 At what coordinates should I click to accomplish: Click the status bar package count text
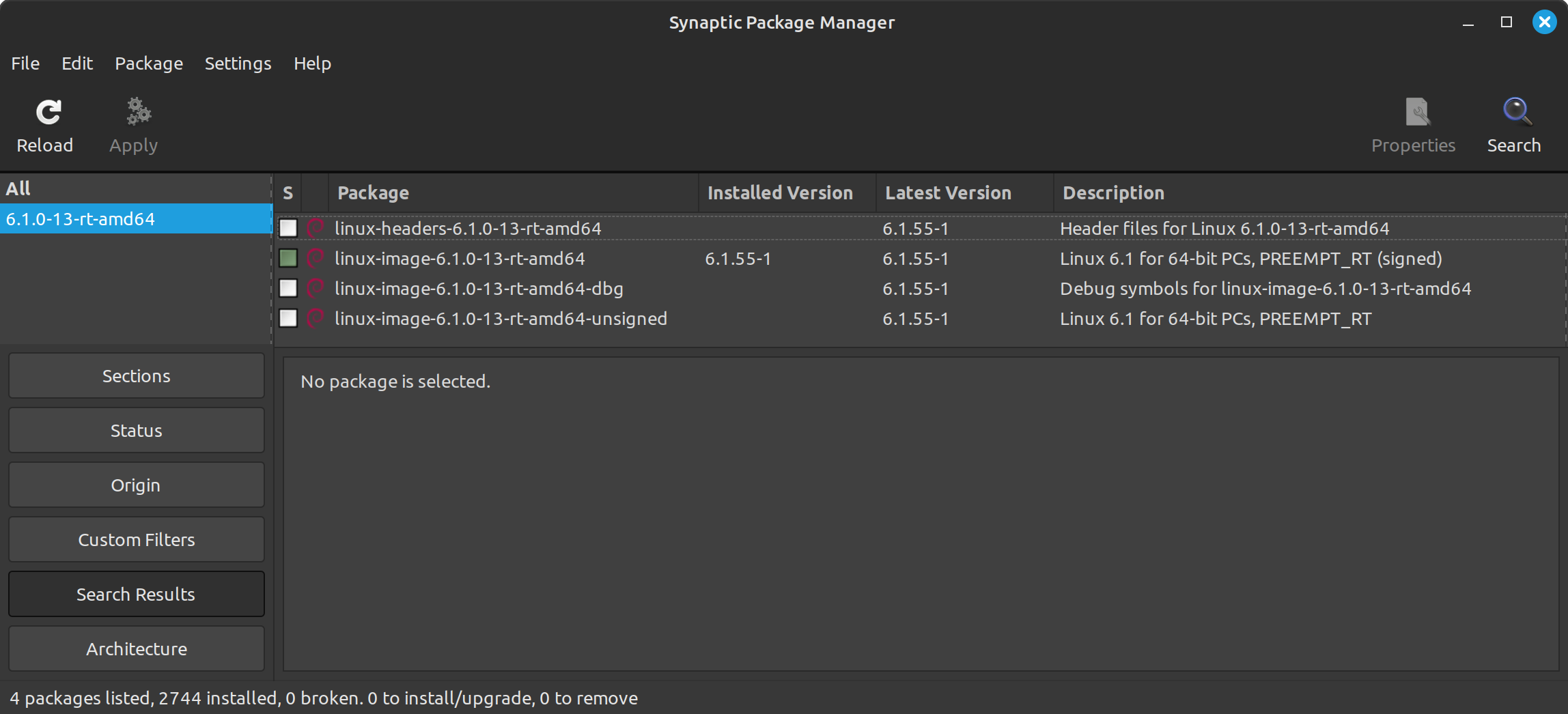[x=324, y=698]
